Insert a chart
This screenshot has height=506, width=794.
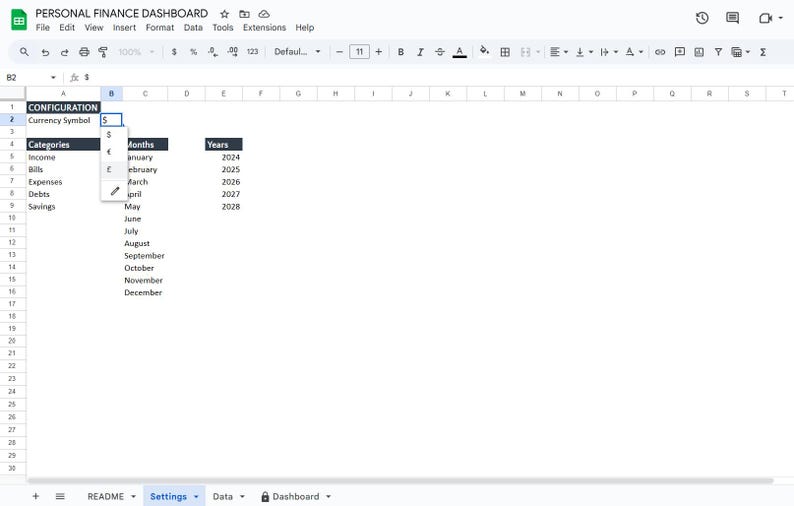699,52
